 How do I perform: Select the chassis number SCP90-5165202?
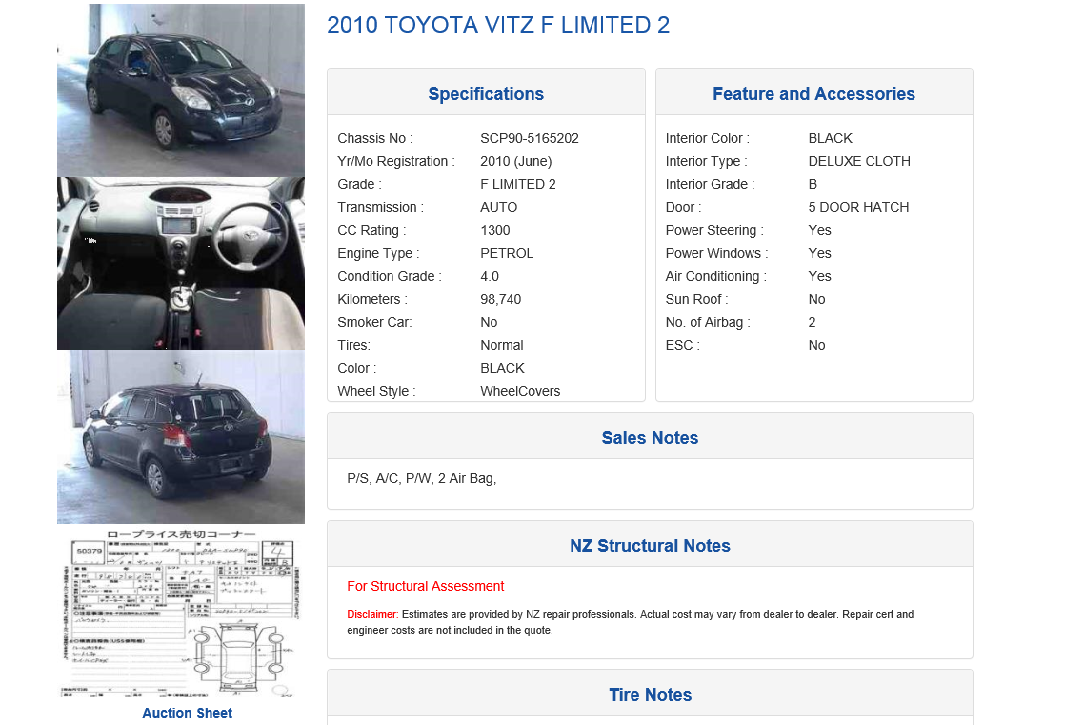529,139
